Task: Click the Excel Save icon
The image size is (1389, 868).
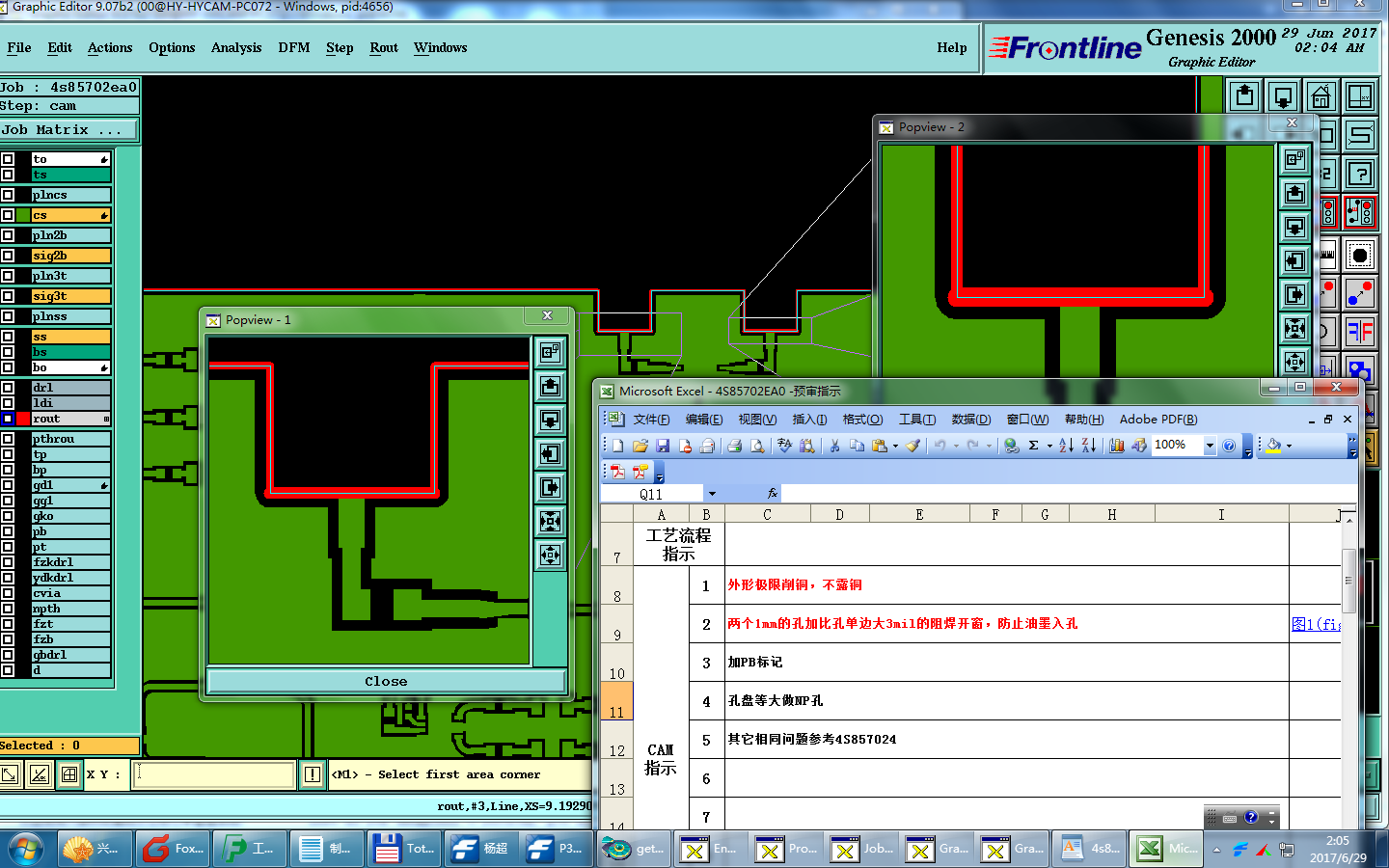Action: (663, 446)
